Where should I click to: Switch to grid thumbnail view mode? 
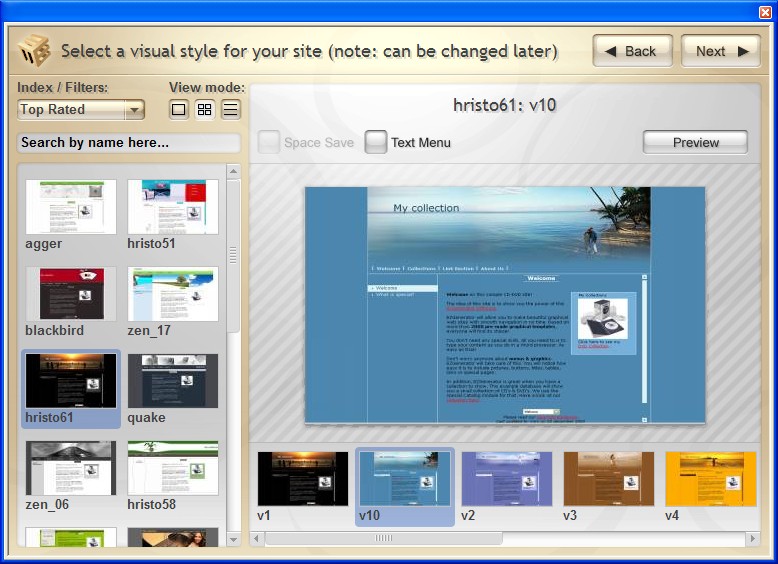pyautogui.click(x=205, y=110)
